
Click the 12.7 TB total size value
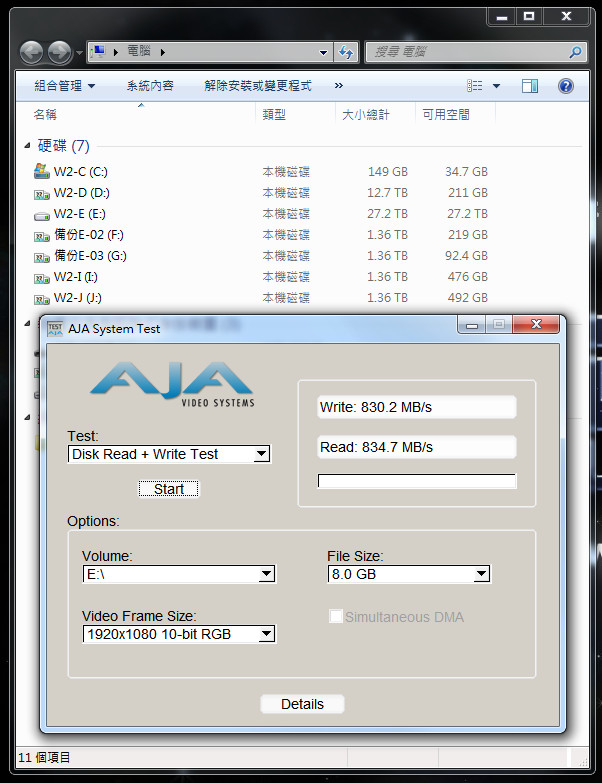pos(387,193)
